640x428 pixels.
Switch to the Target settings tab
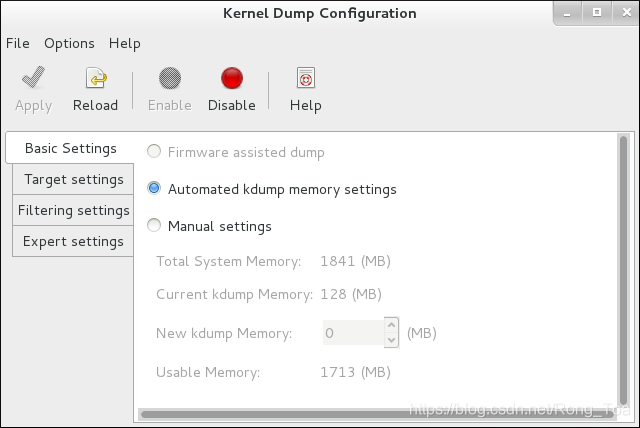tap(73, 179)
